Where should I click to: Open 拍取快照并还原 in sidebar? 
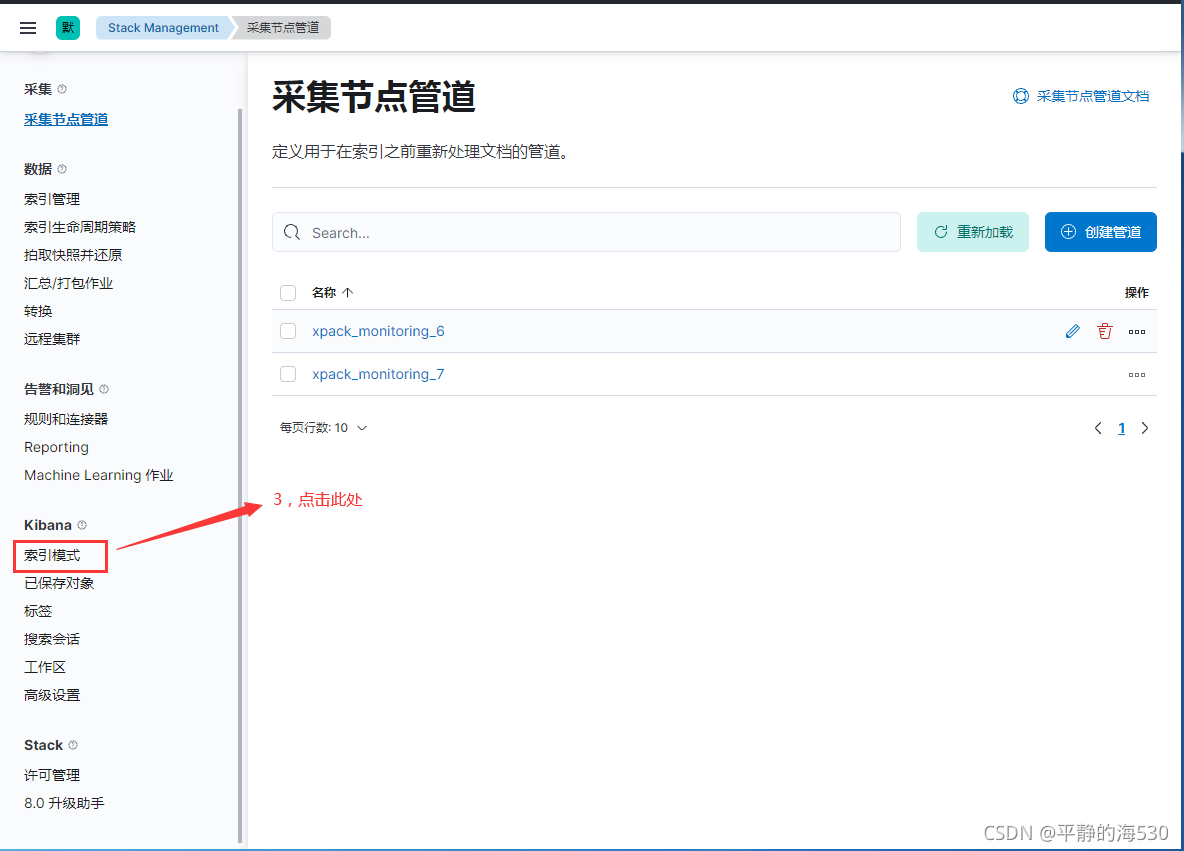point(73,255)
